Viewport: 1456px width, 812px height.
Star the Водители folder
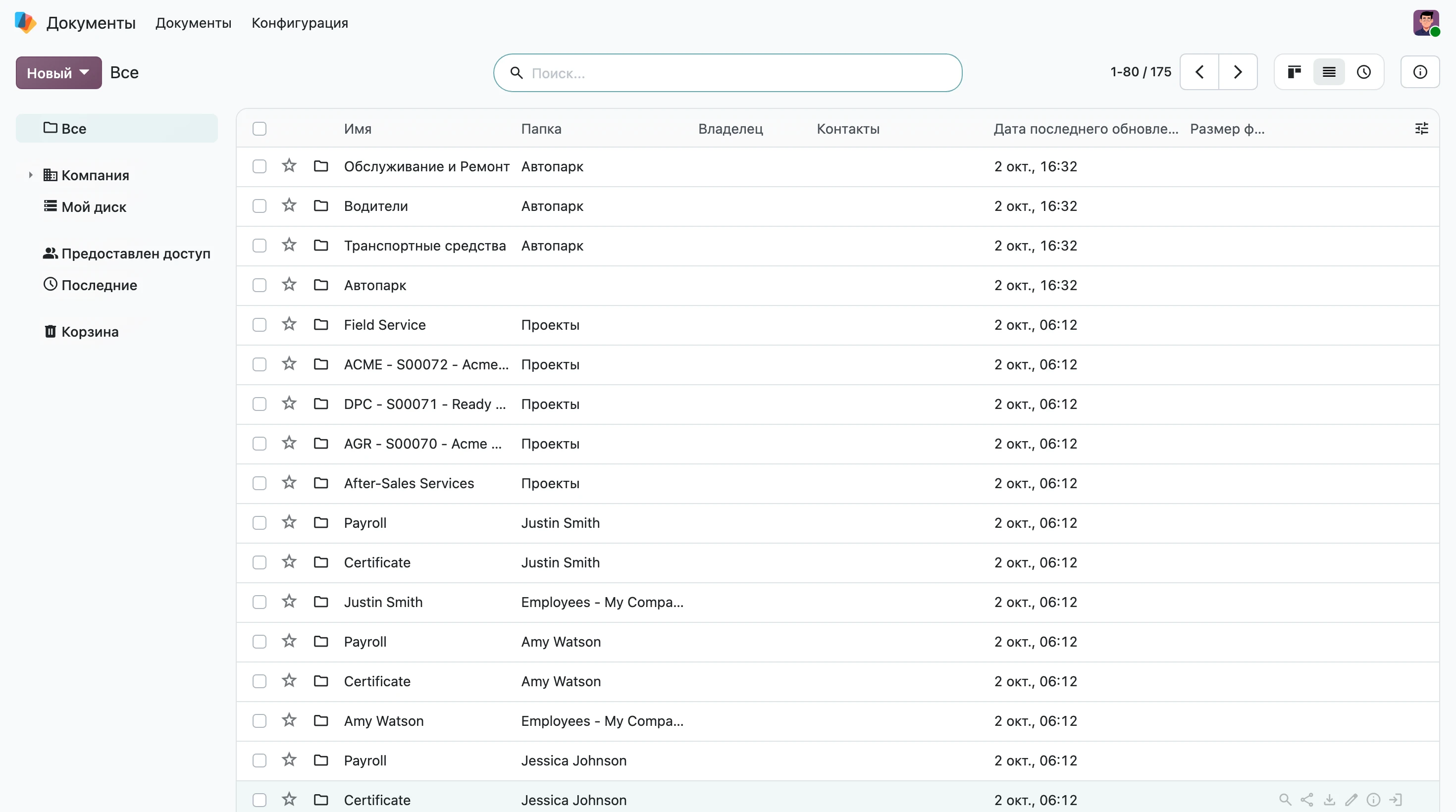289,205
